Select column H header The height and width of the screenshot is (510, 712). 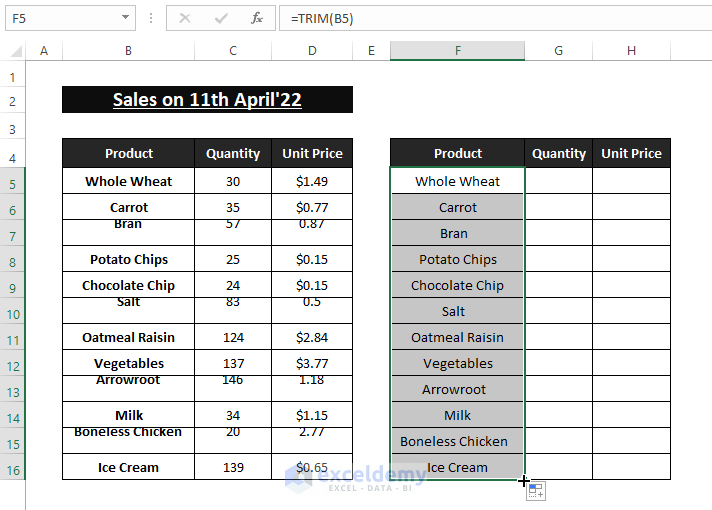631,51
